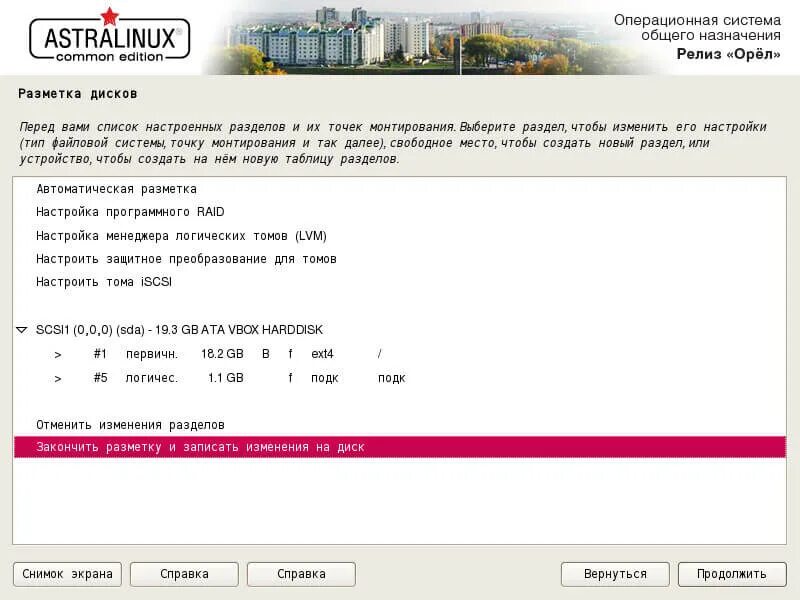Click 'Продолжить' to continue
This screenshot has height=600, width=800.
732,574
